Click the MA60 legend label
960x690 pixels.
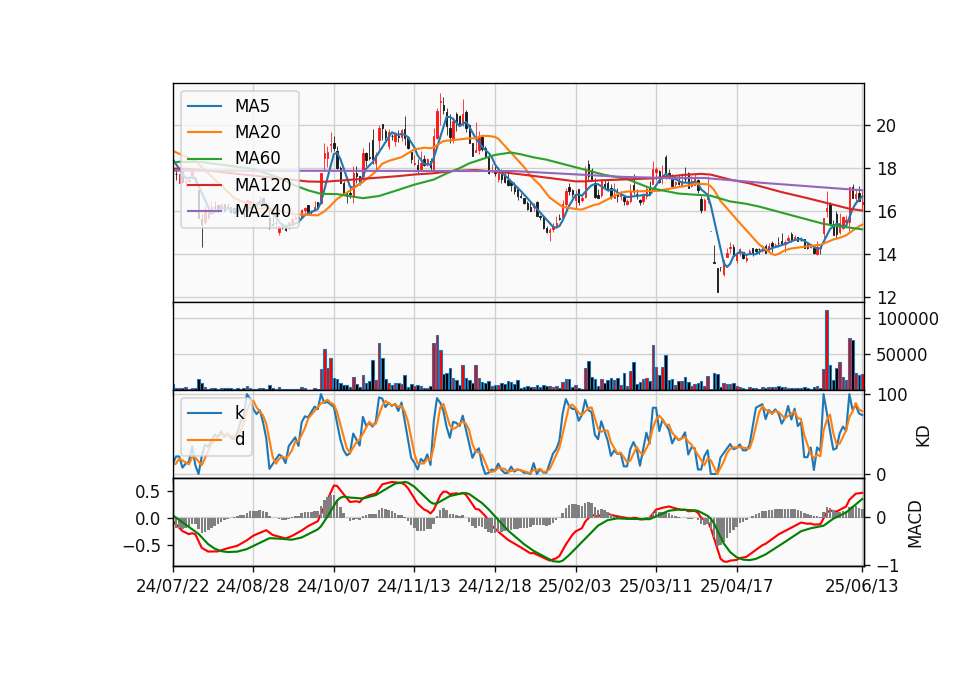(x=257, y=158)
